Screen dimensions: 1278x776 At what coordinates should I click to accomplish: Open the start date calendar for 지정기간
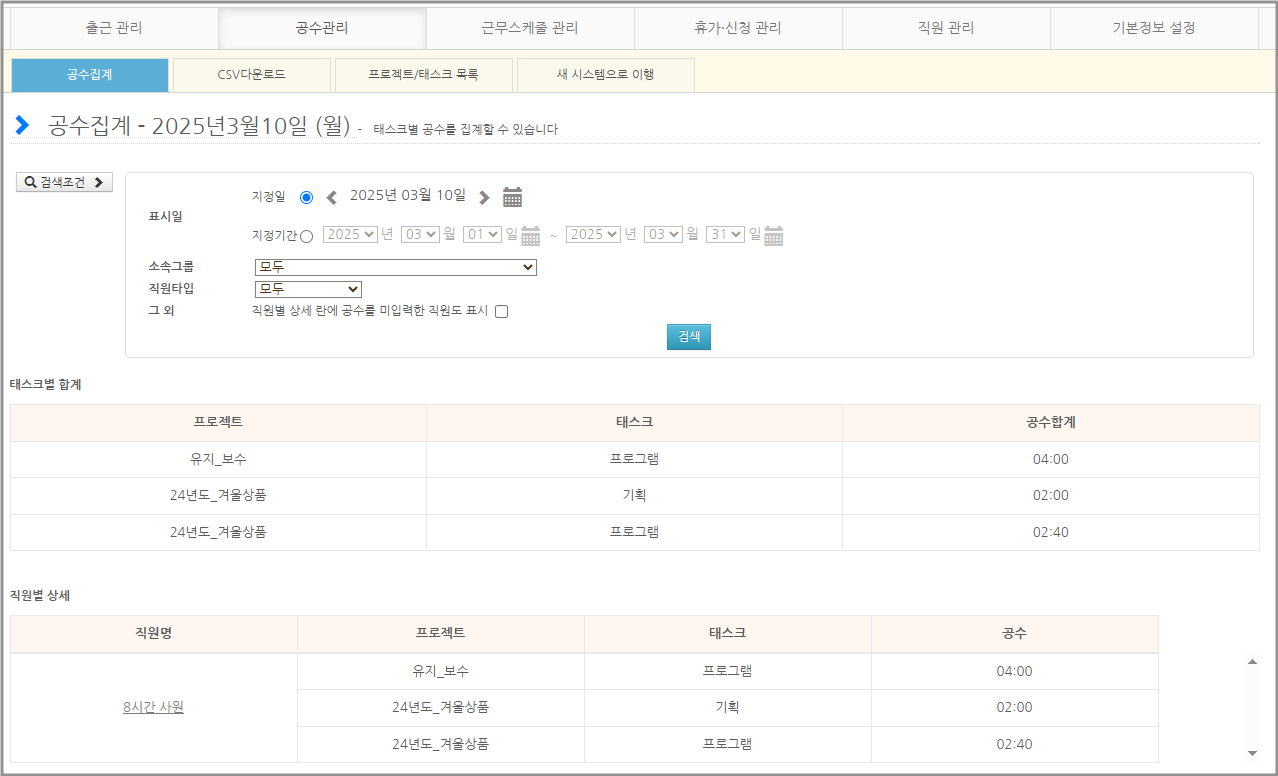[x=530, y=236]
